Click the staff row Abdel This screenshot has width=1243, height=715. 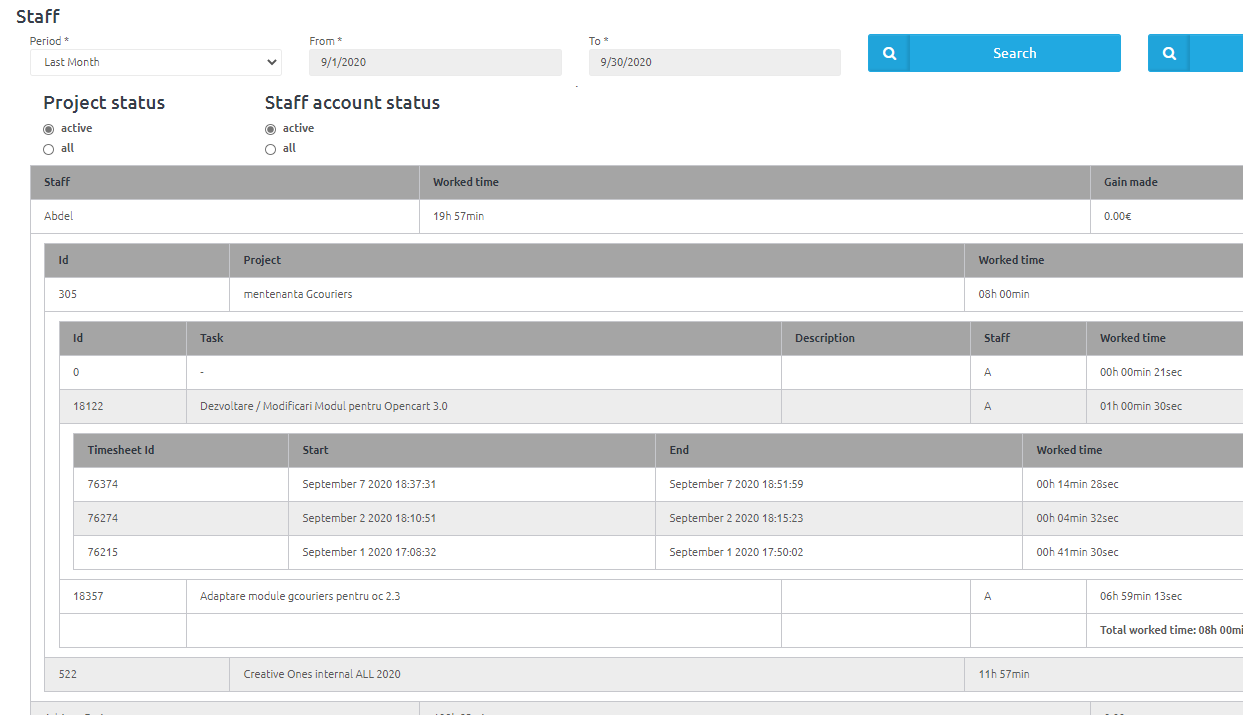(x=636, y=216)
